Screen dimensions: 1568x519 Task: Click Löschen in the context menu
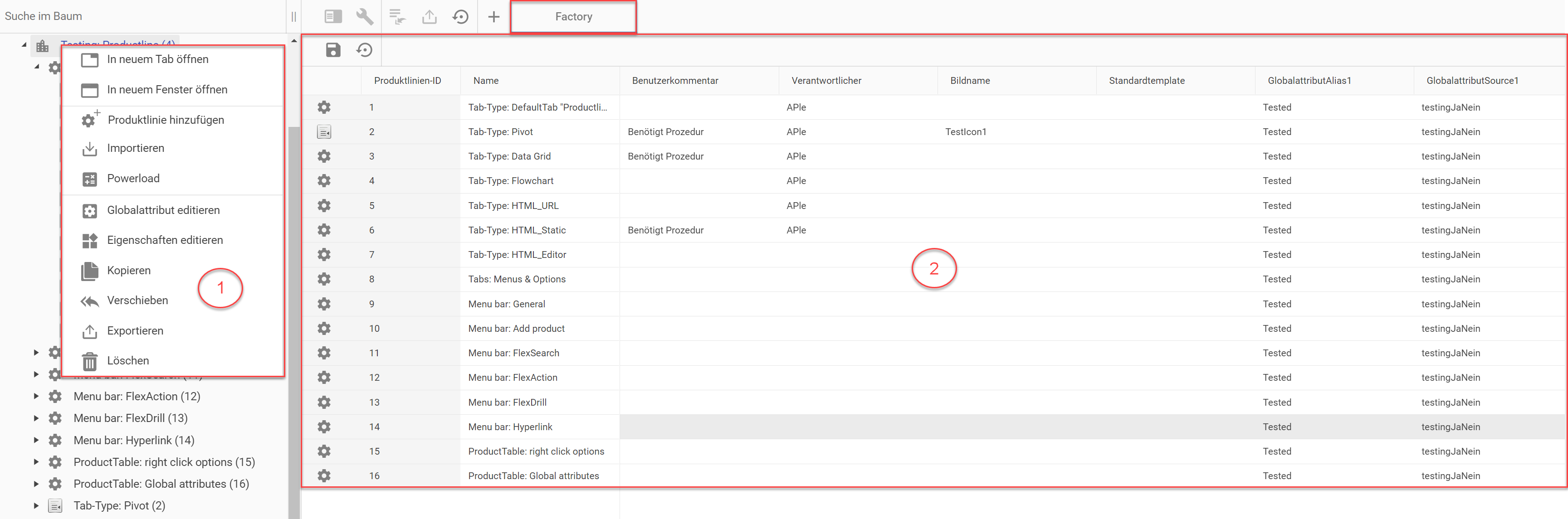point(128,360)
